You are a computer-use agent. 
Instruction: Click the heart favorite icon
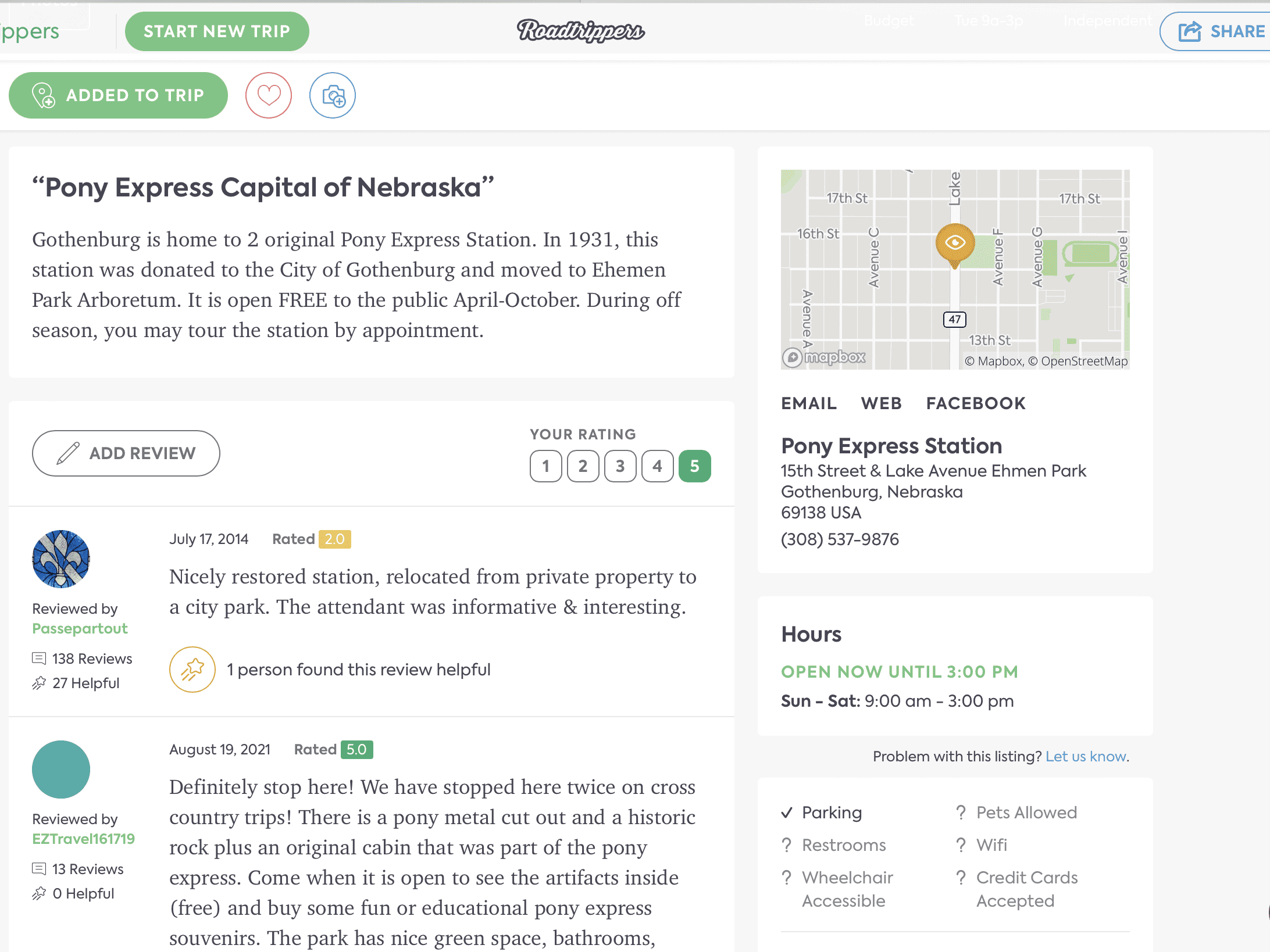click(268, 95)
